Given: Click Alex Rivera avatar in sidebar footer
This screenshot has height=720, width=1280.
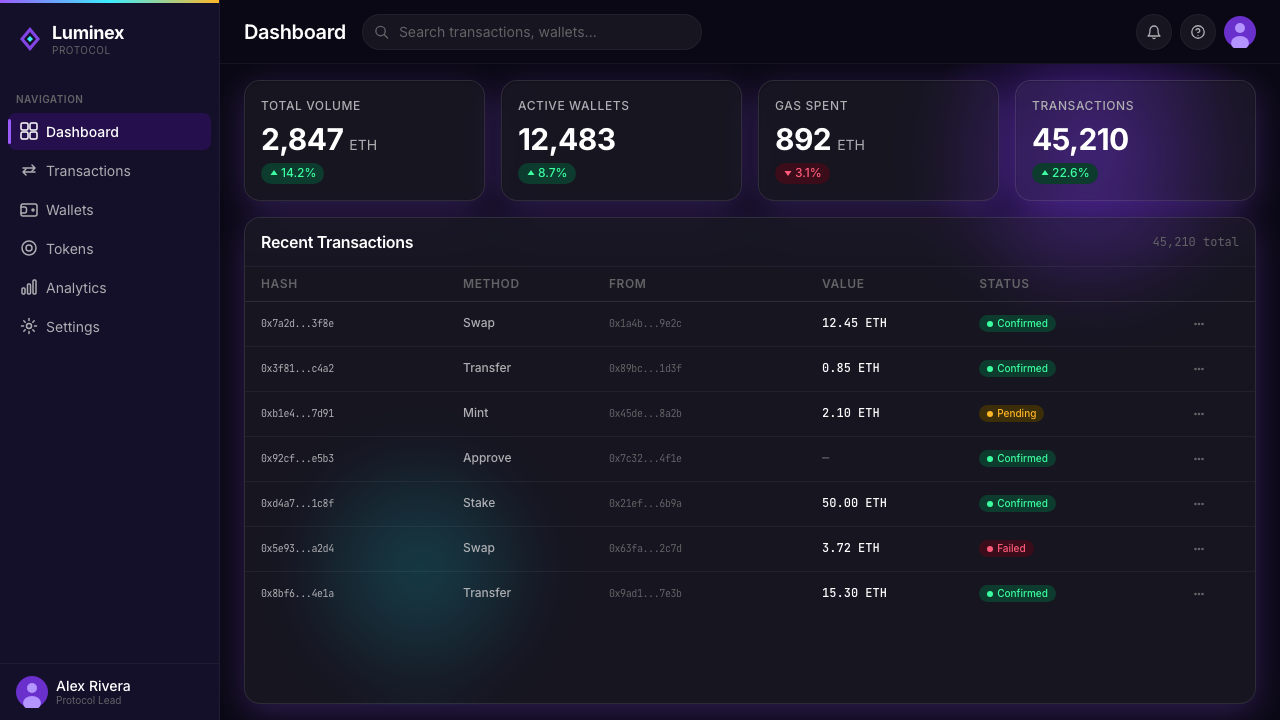Looking at the screenshot, I should pyautogui.click(x=32, y=692).
